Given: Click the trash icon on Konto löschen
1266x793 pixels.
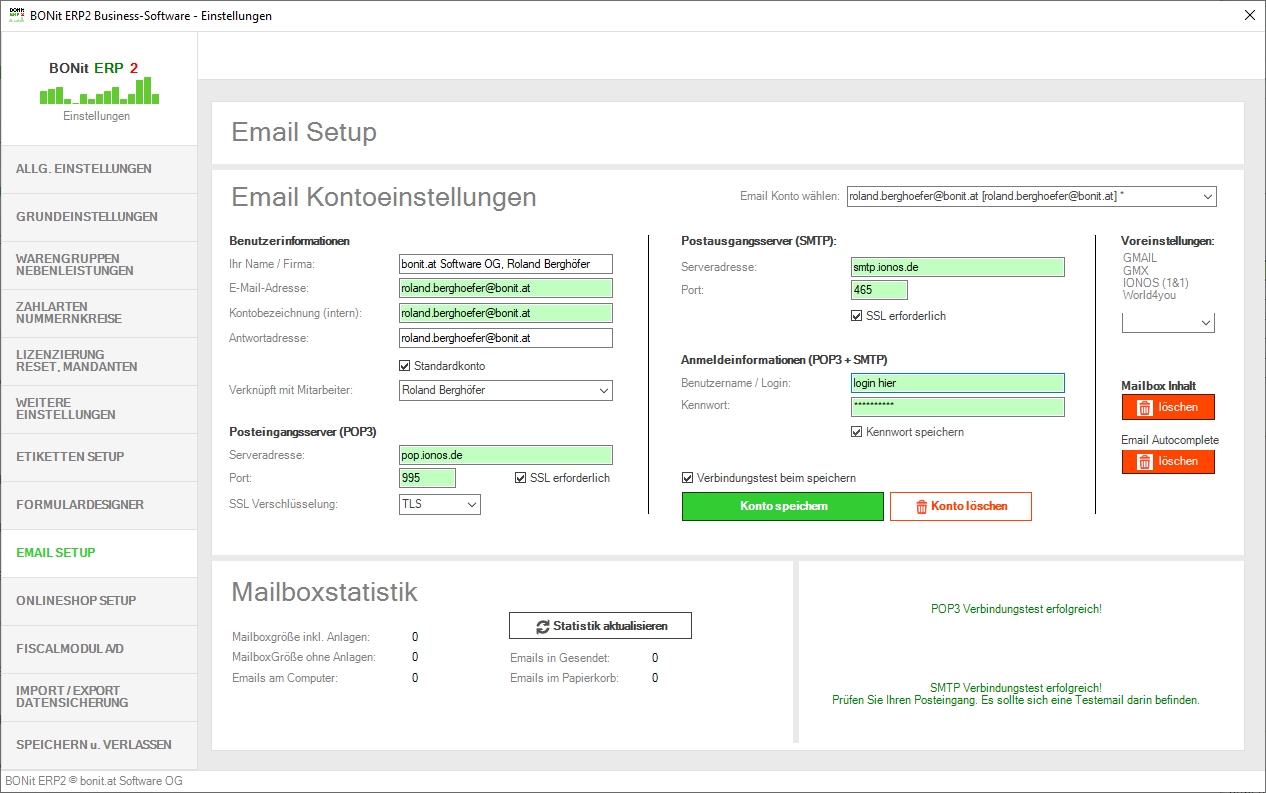Looking at the screenshot, I should [921, 507].
